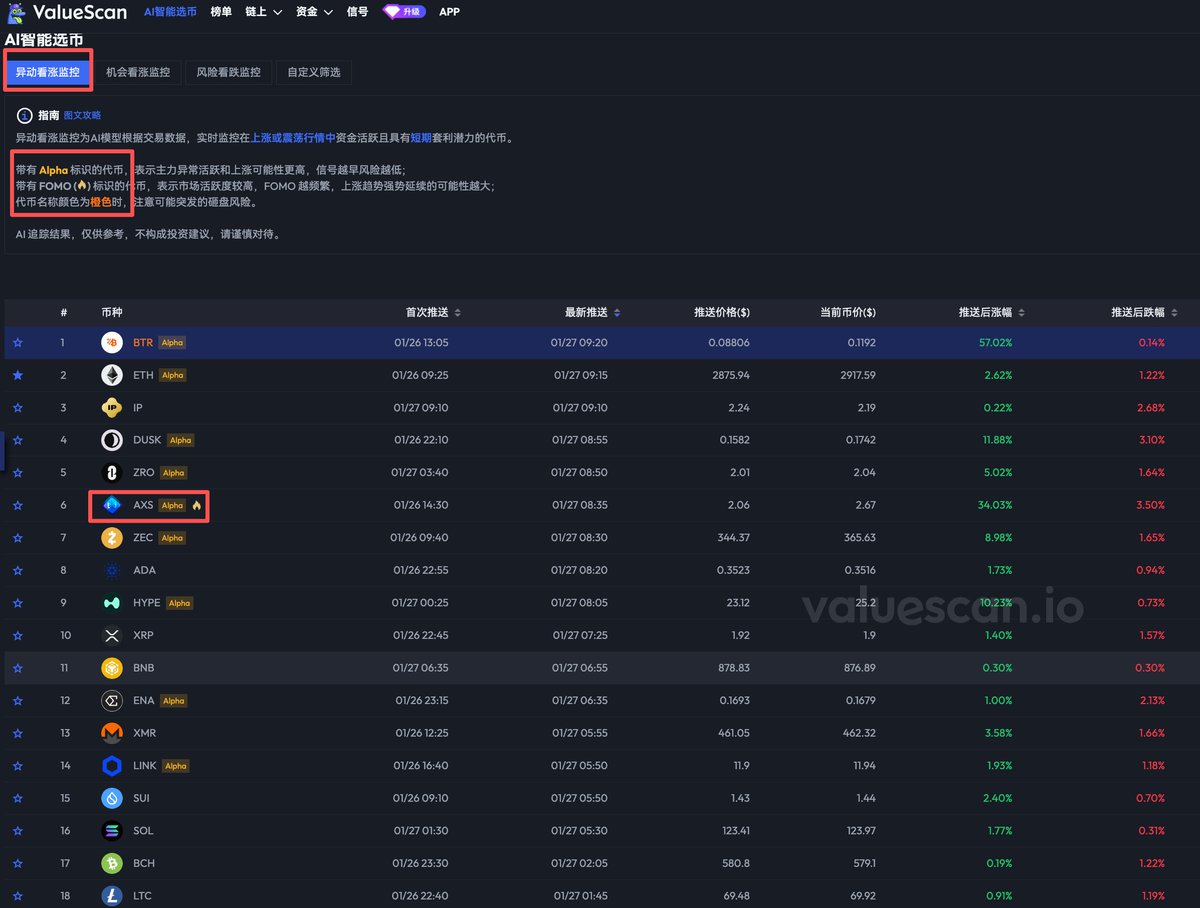The image size is (1200, 908).
Task: Click the LTC coin icon
Action: tap(112, 896)
